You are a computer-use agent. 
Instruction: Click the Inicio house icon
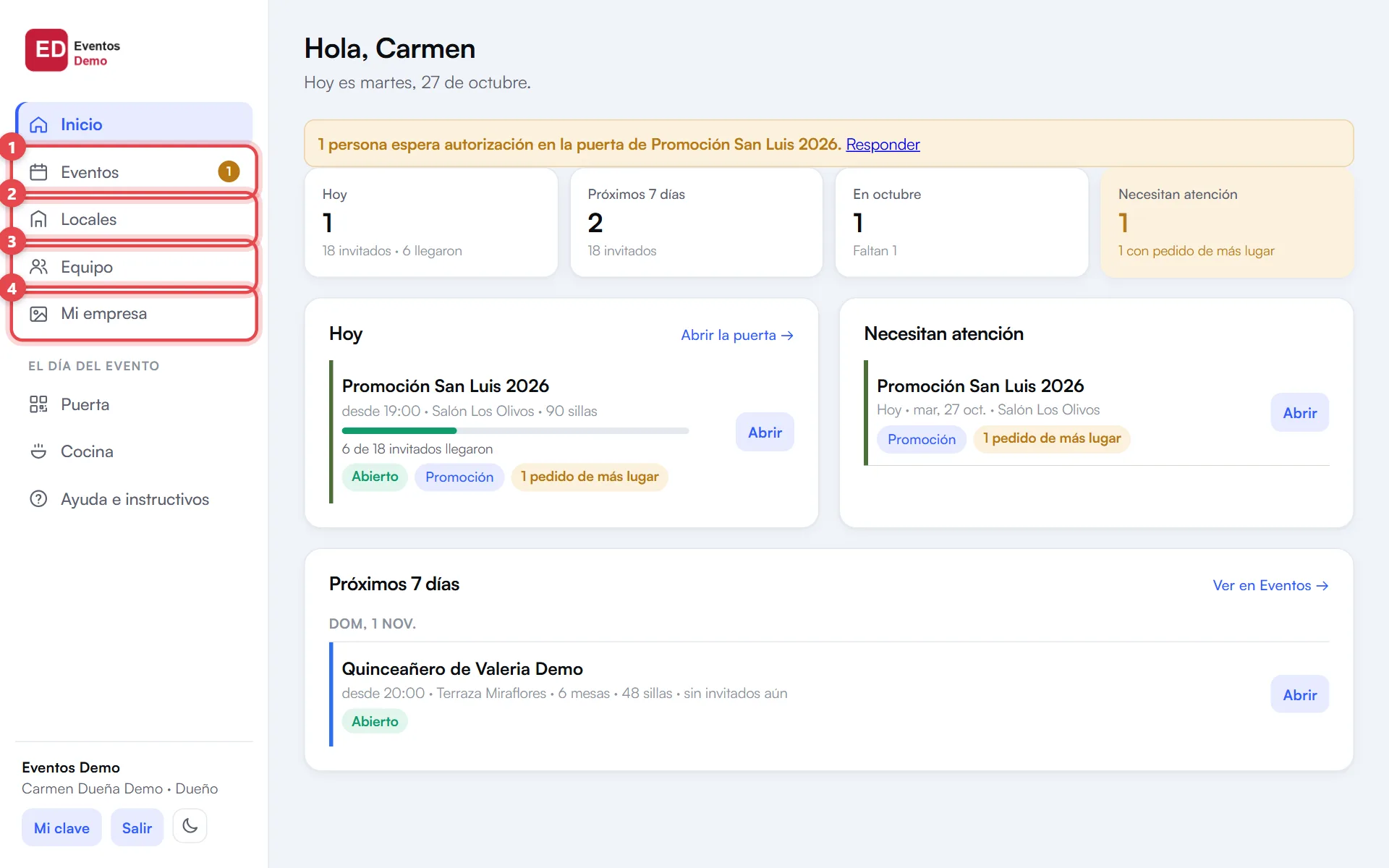38,124
